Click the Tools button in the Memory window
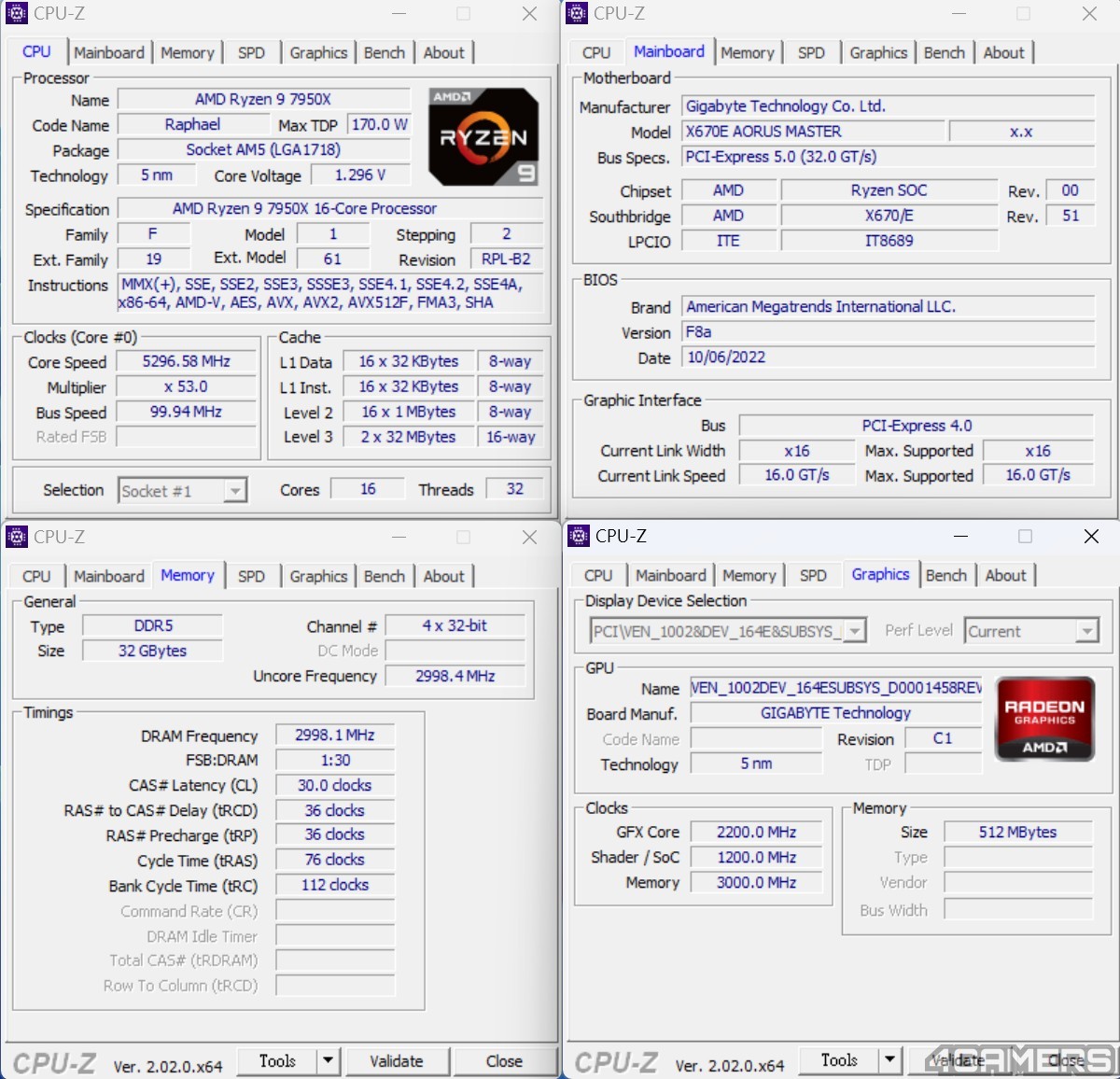Image resolution: width=1120 pixels, height=1079 pixels. point(277,1061)
